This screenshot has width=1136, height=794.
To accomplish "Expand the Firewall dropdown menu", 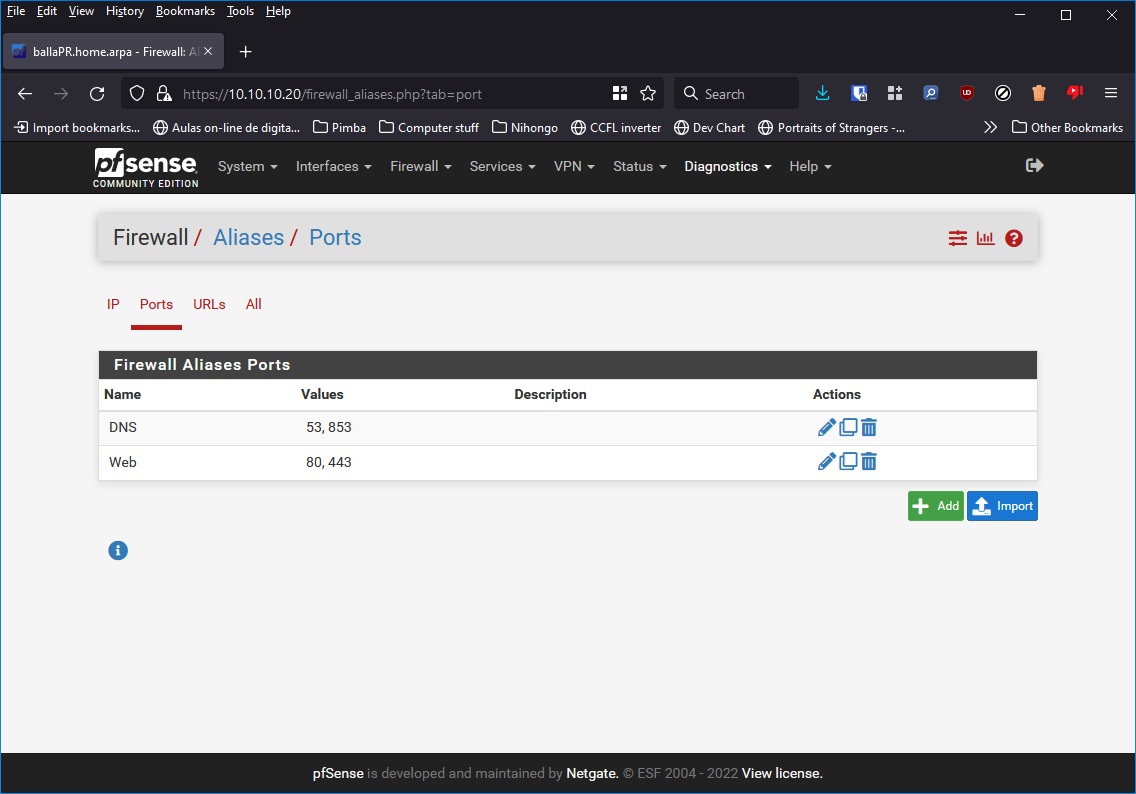I will tap(420, 167).
